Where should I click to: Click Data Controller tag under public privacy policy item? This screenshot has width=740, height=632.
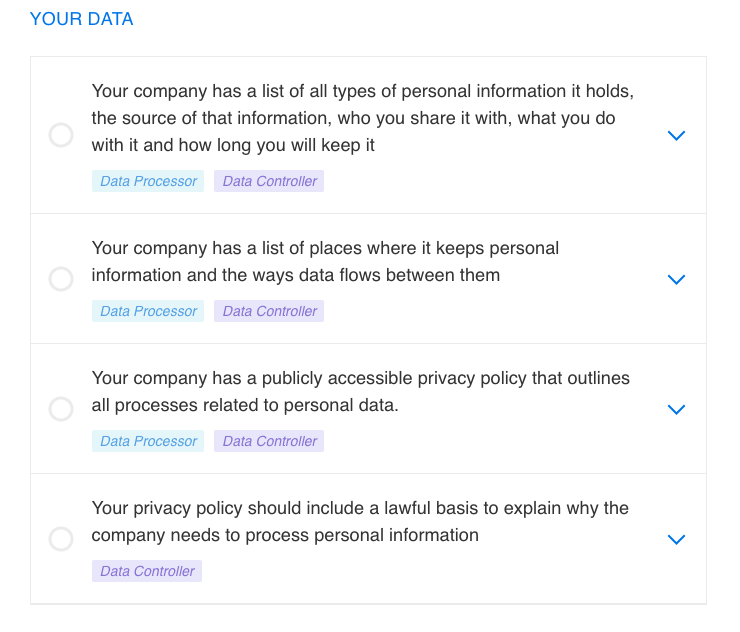[269, 441]
